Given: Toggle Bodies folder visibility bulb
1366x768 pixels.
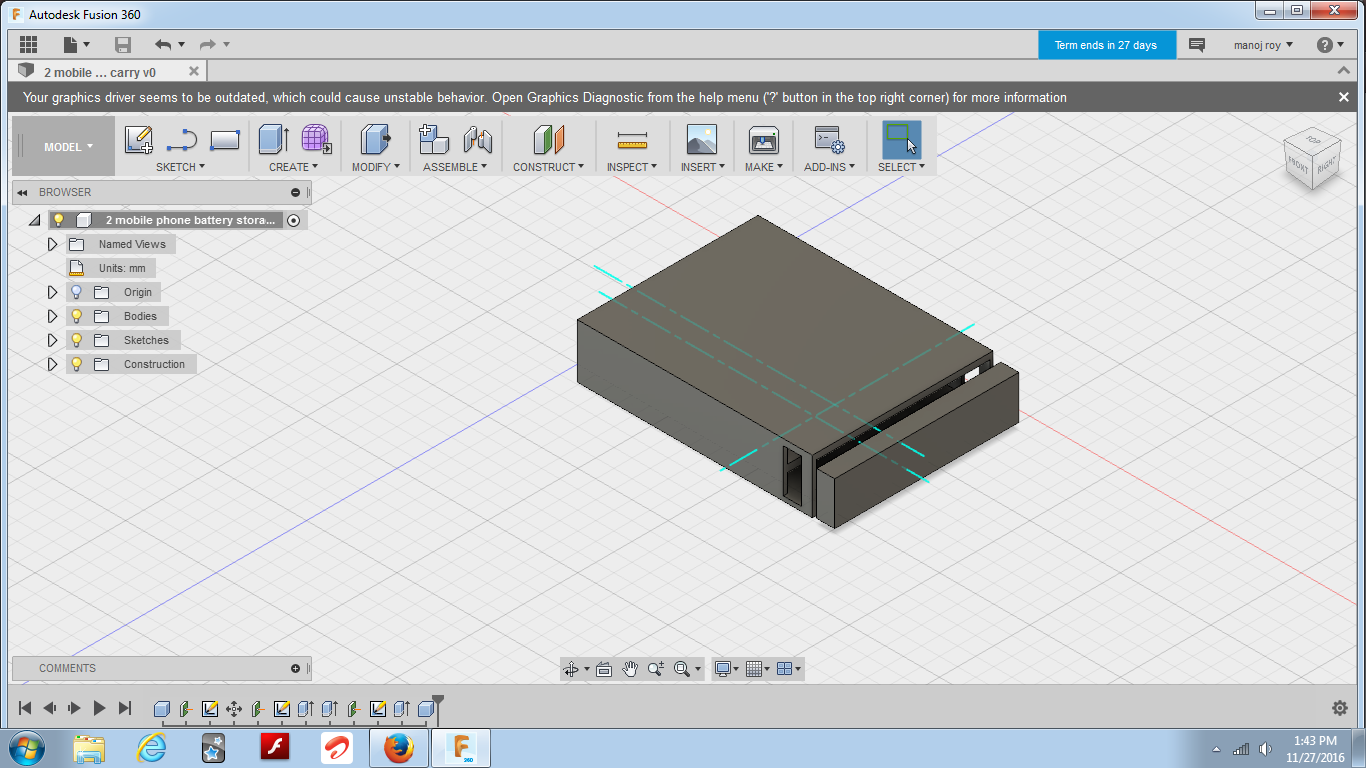Looking at the screenshot, I should coord(76,316).
